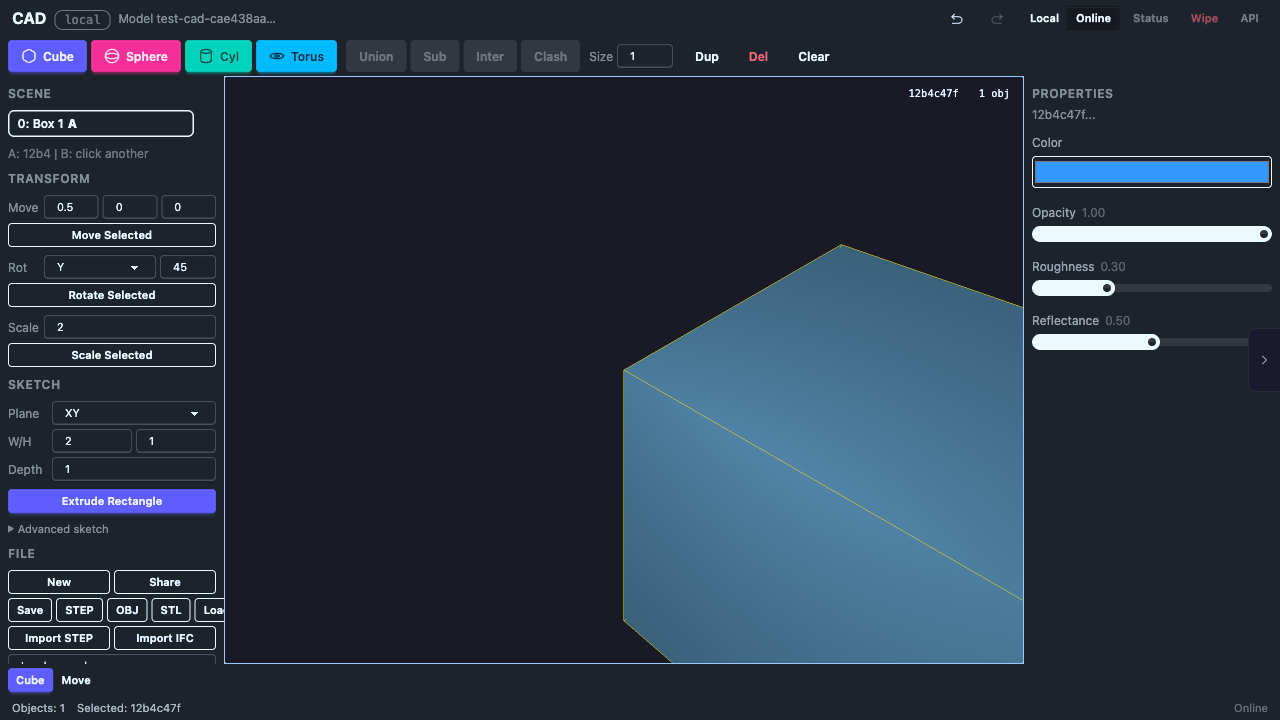Viewport: 1280px width, 720px height.
Task: Import a STEP file
Action: pyautogui.click(x=58, y=638)
